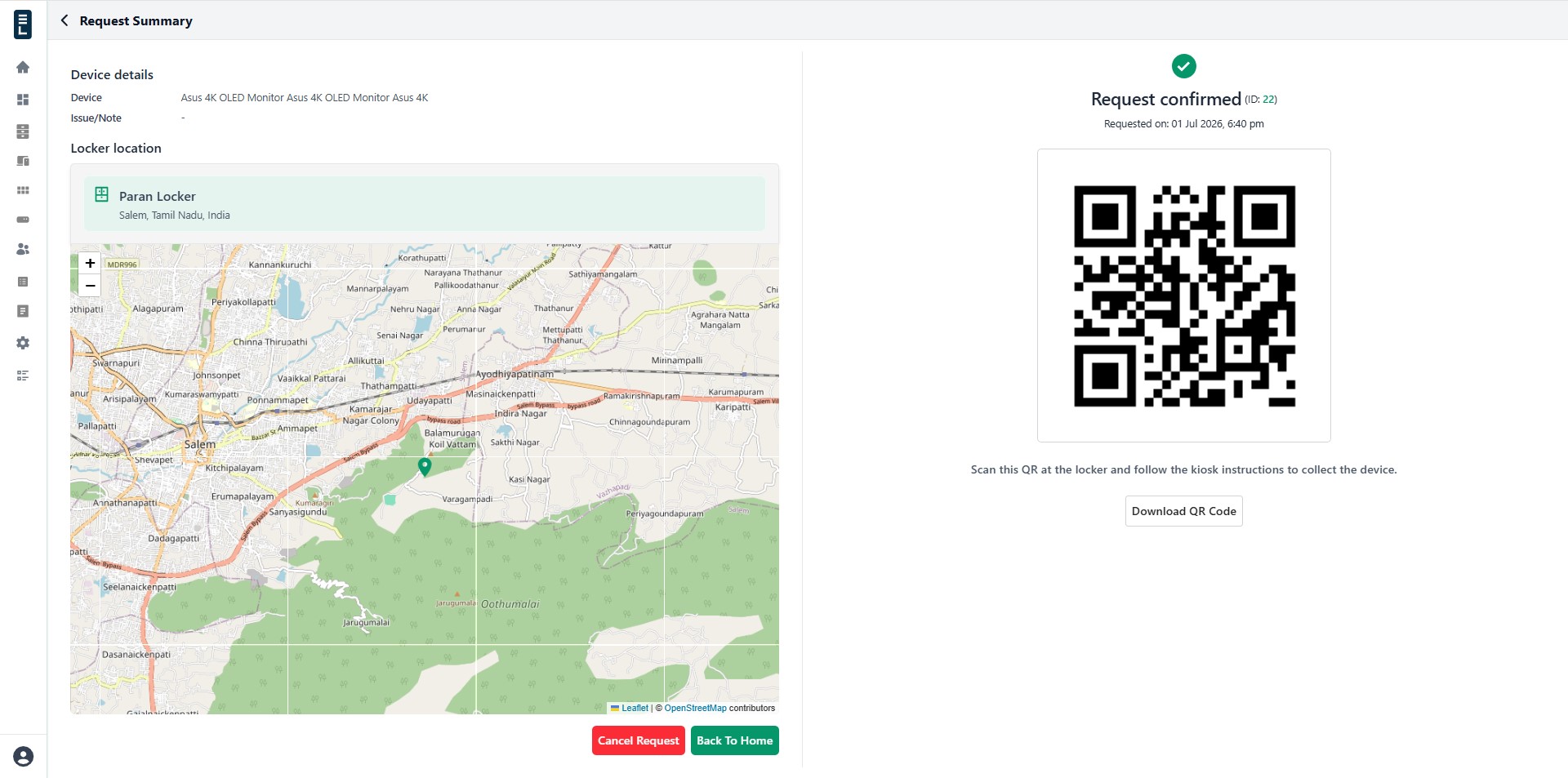Click the "Salem, Tamil Nadu, India" address
This screenshot has width=1568, height=778.
175,216
